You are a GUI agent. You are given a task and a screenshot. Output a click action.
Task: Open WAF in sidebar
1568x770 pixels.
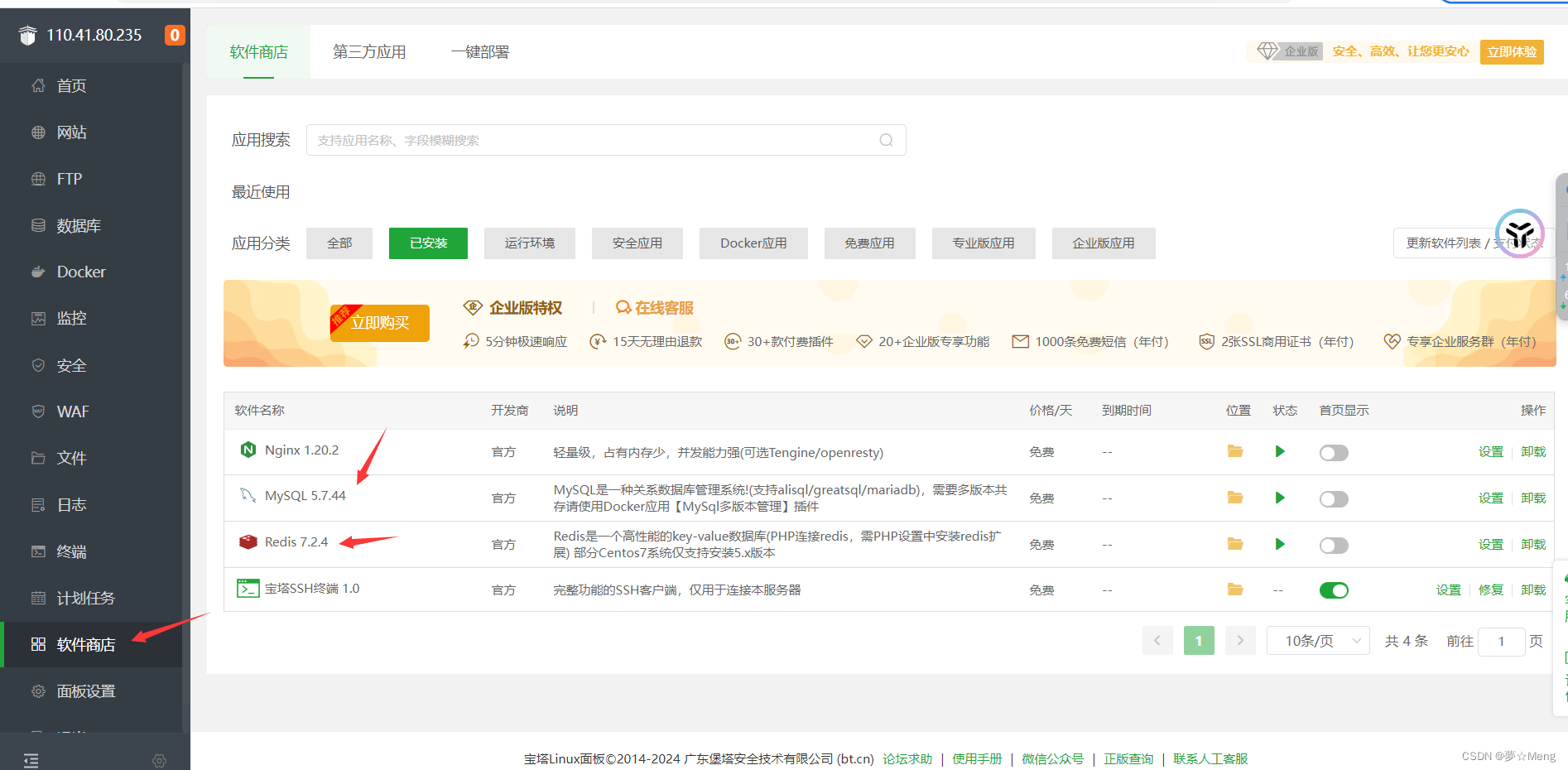click(91, 411)
